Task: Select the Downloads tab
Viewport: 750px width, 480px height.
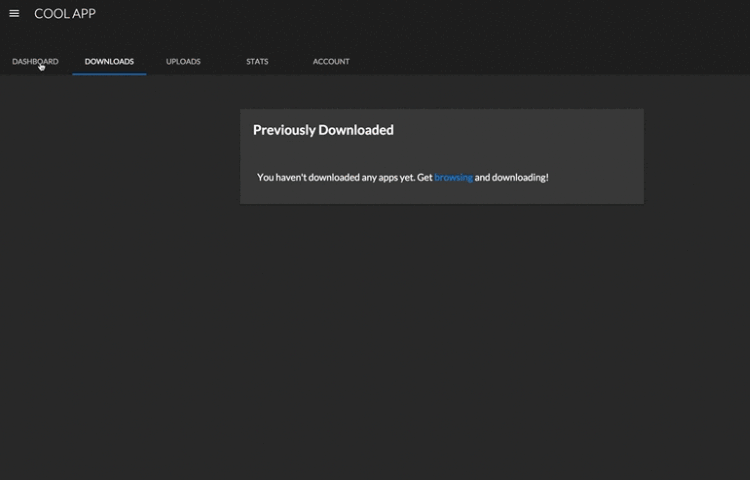Action: [109, 61]
